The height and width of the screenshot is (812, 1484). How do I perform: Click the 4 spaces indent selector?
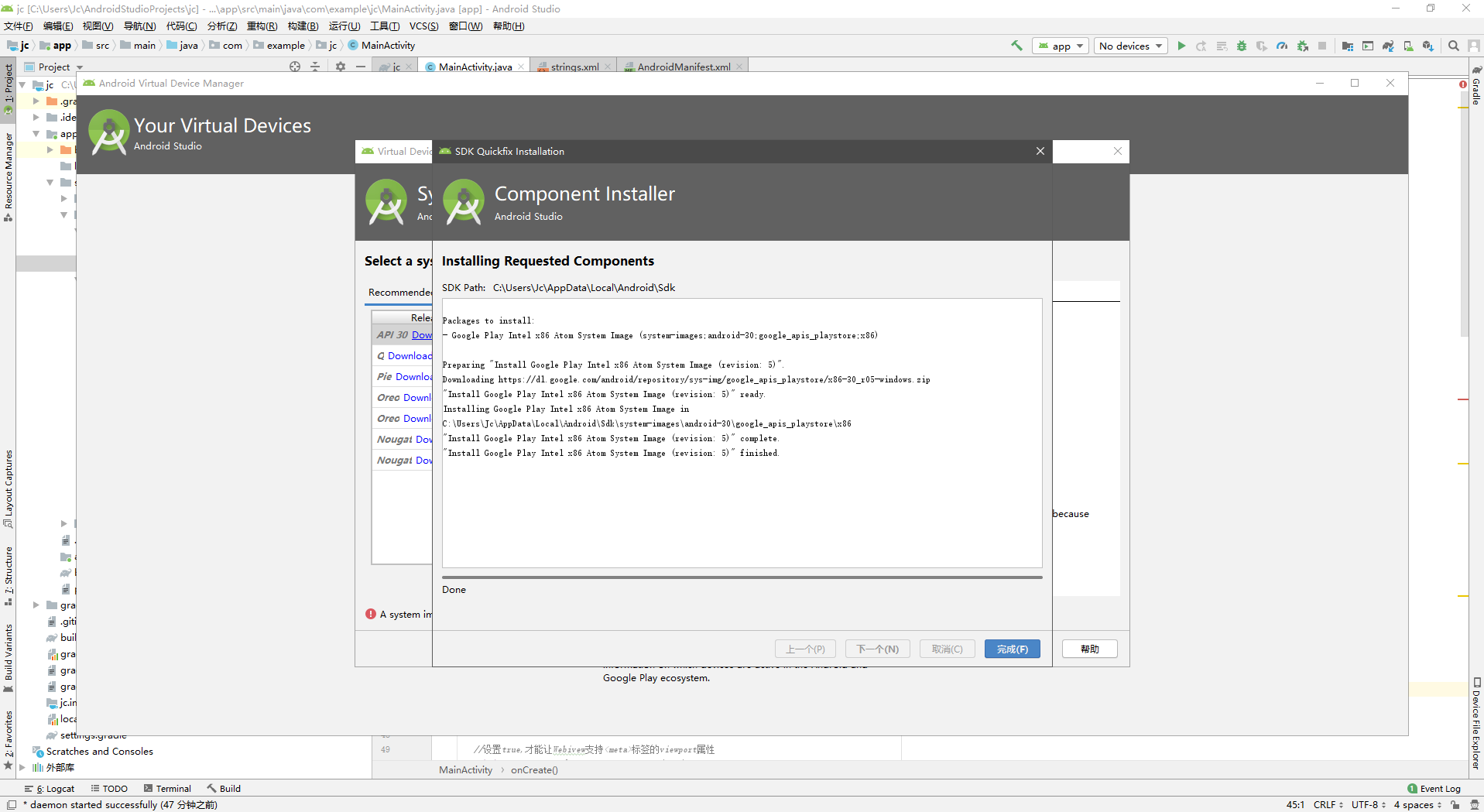[1418, 804]
